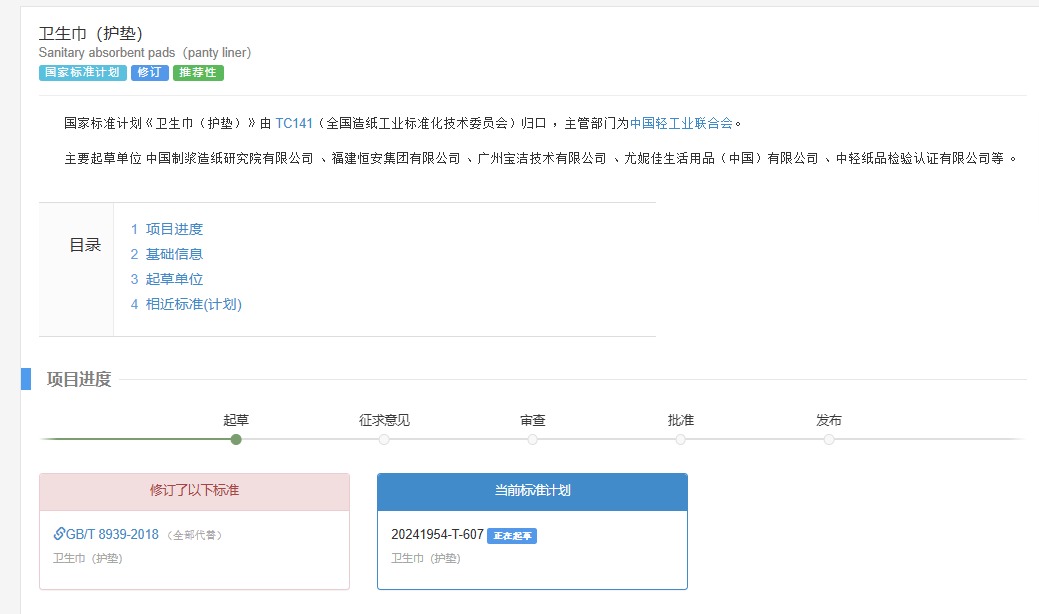Click 福建恒安集团有限公司 drafting unit text

pyautogui.click(x=396, y=158)
